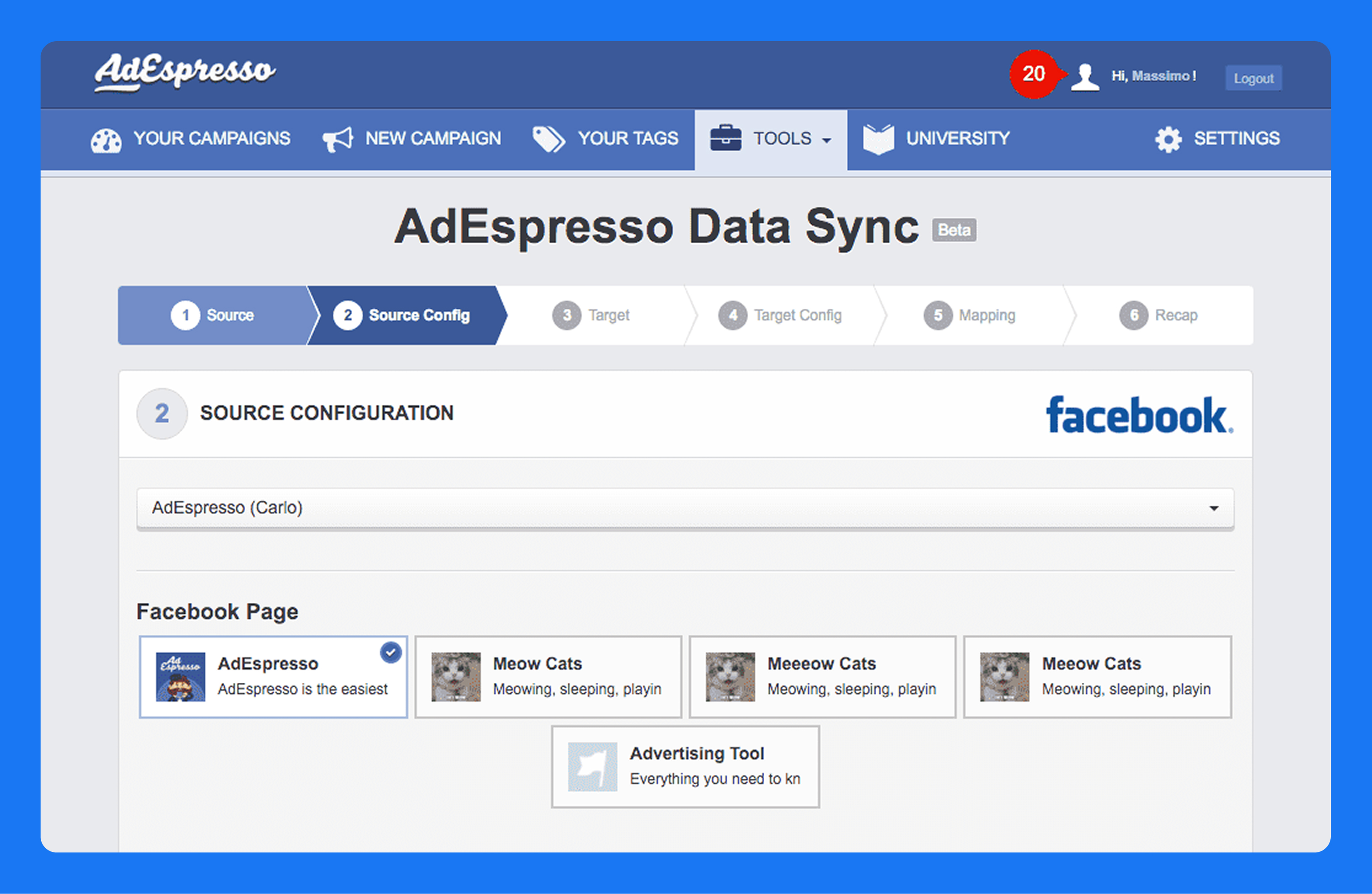Click the Meow Cats cat thumbnail
1372x894 pixels.
pyautogui.click(x=456, y=677)
